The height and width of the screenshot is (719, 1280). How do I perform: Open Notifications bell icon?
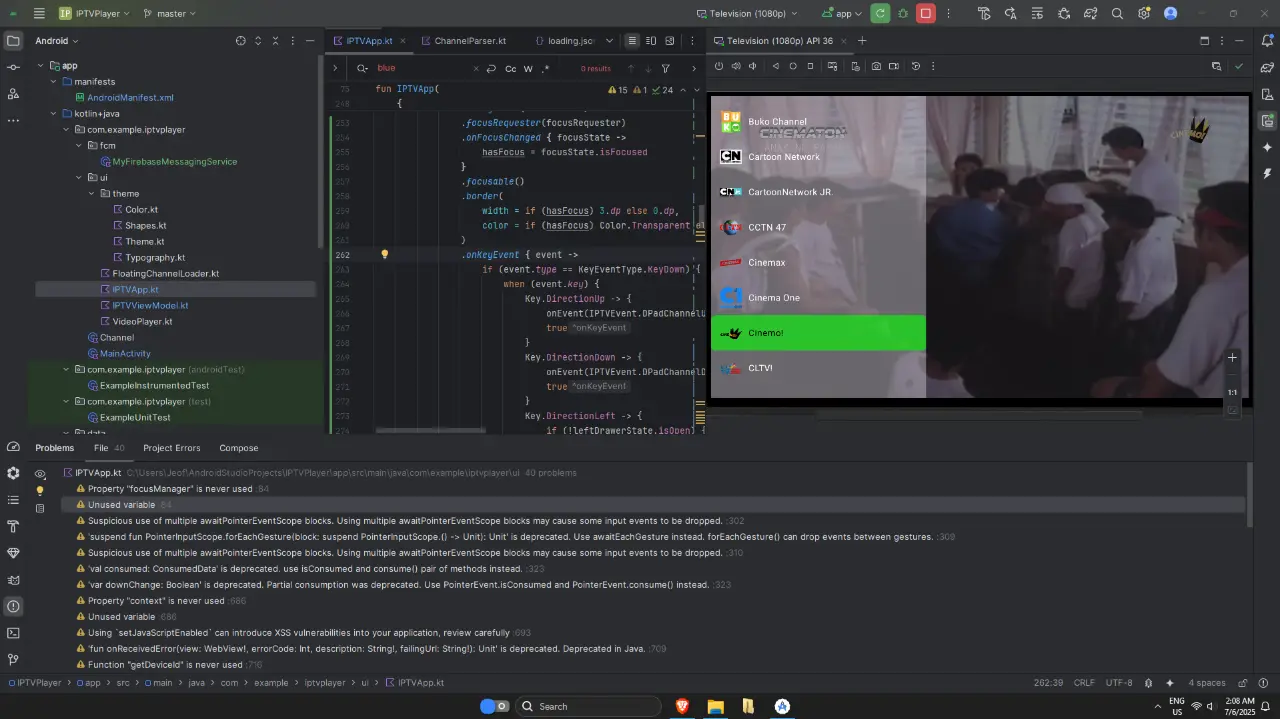click(1267, 41)
